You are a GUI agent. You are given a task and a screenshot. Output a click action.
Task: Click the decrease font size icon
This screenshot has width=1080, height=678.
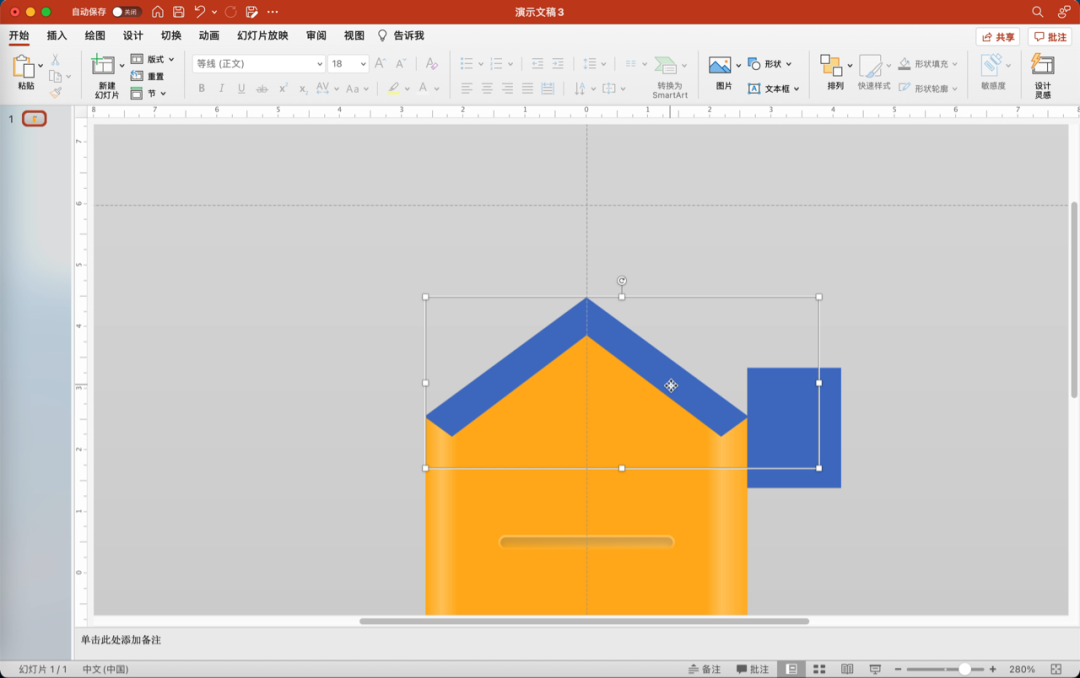point(401,63)
